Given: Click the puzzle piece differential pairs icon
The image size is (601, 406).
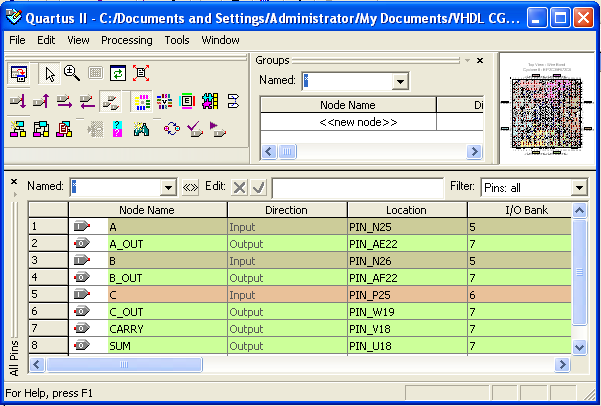Looking at the screenshot, I should (210, 101).
